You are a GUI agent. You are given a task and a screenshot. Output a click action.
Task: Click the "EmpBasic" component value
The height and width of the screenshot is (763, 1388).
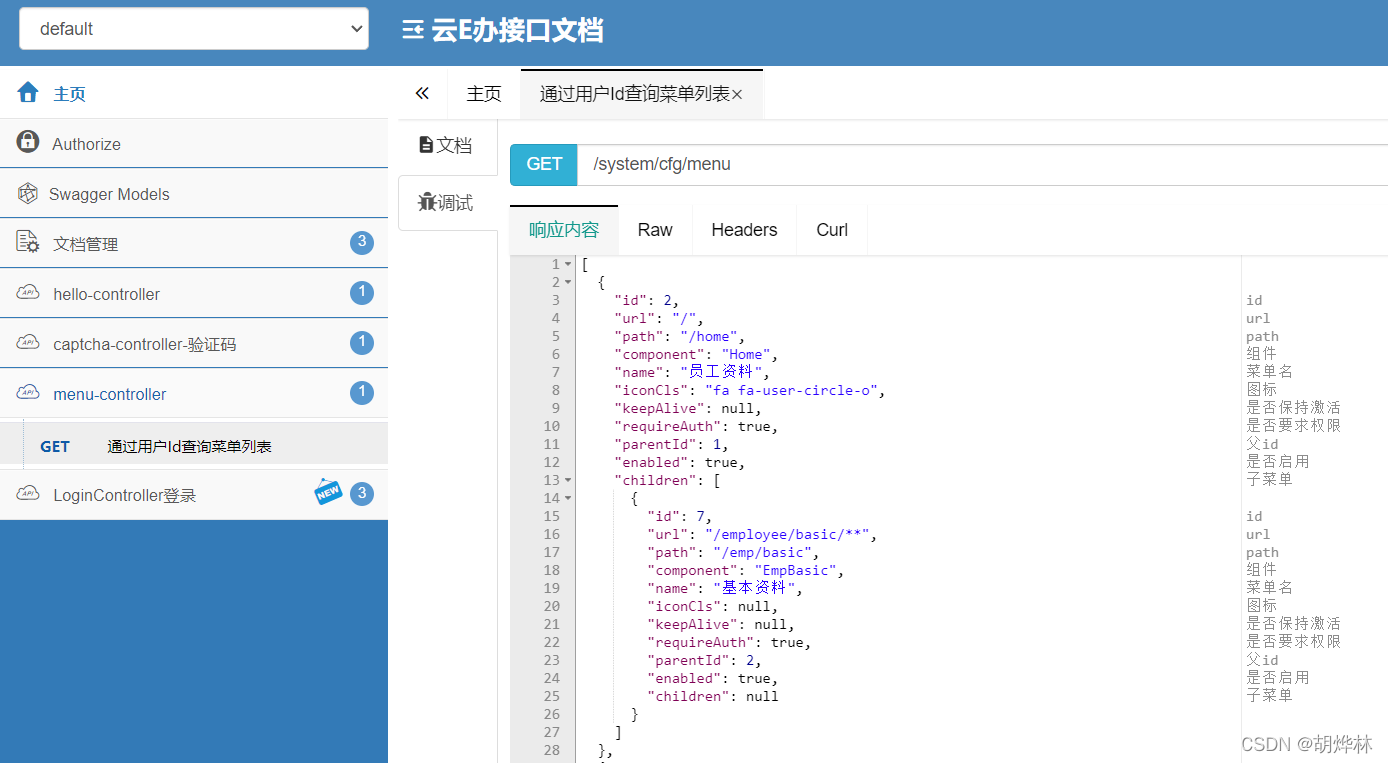coord(795,571)
